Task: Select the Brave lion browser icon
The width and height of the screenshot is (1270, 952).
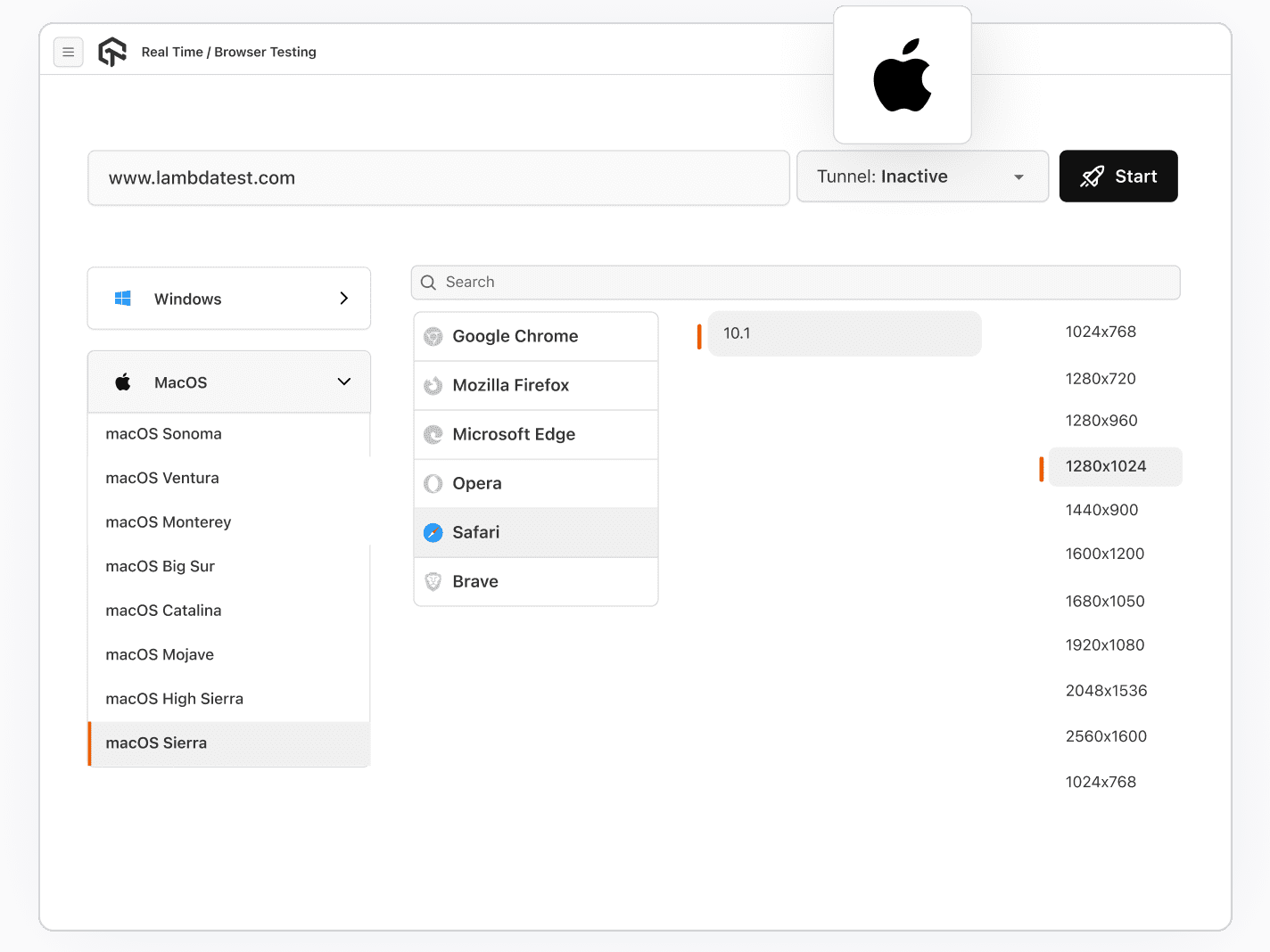Action: coord(433,581)
